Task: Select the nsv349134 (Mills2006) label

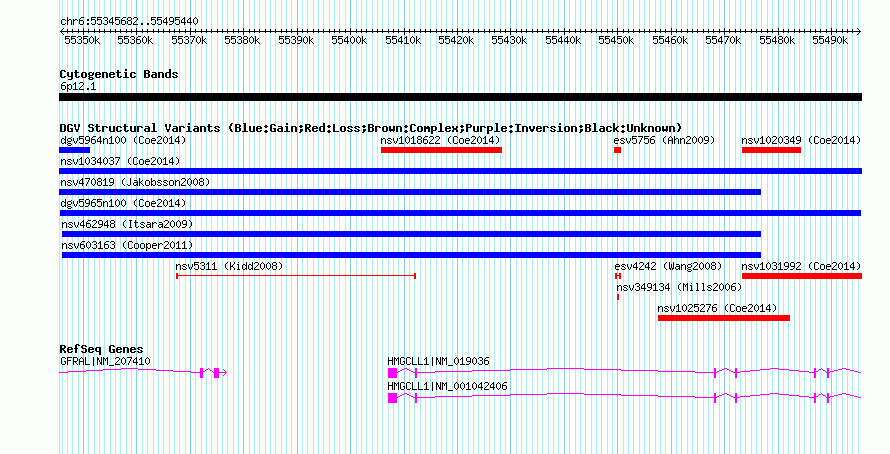Action: click(679, 287)
